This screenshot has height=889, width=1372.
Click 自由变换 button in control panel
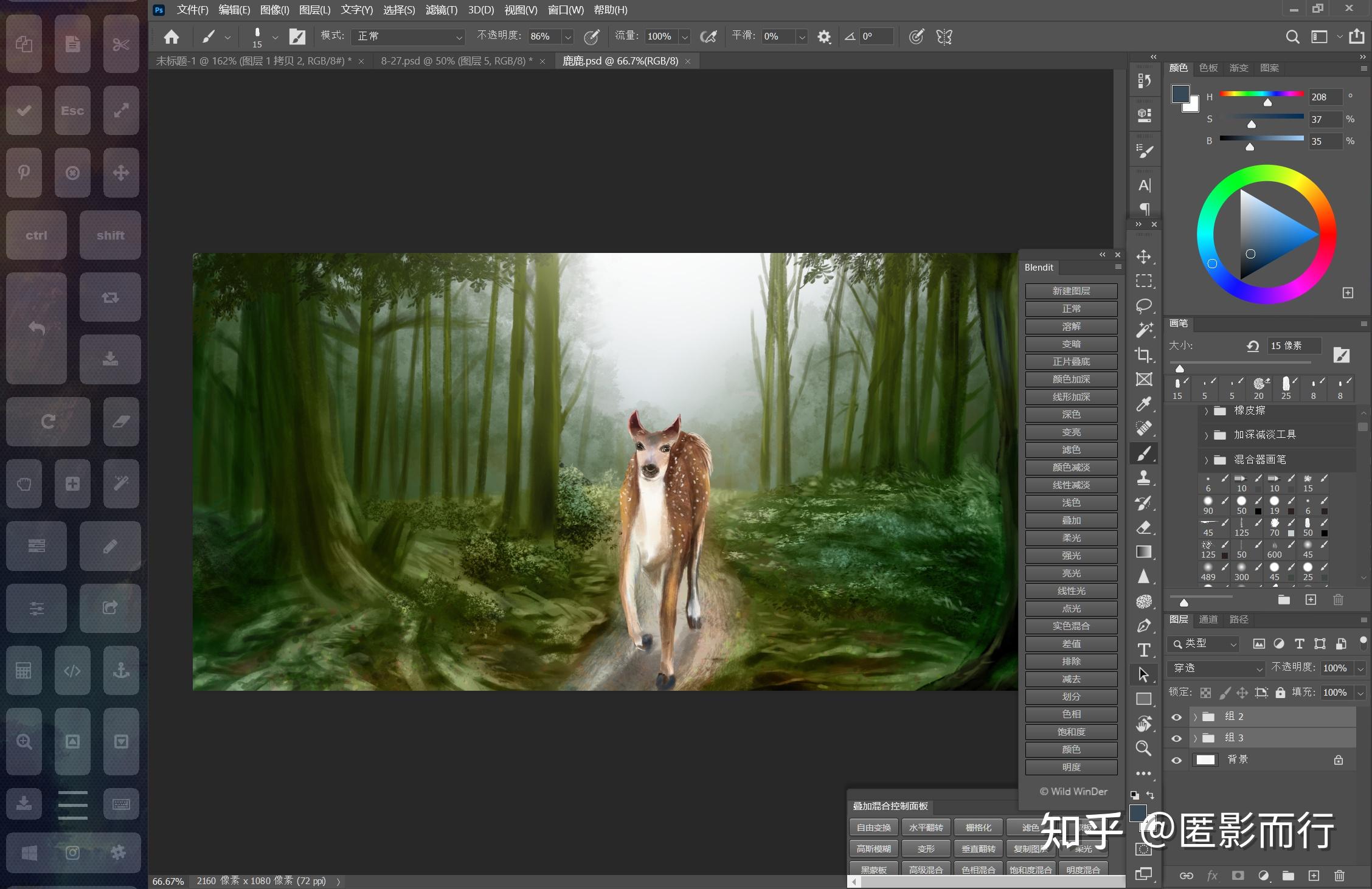[873, 828]
